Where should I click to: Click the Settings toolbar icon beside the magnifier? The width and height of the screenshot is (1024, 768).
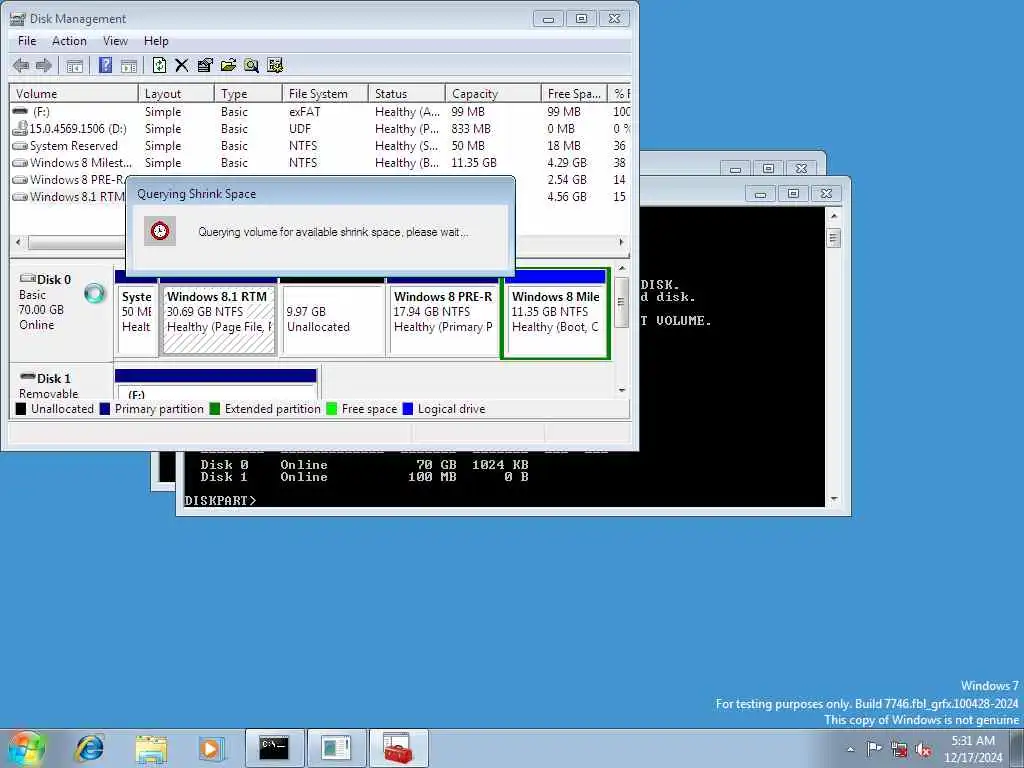[275, 65]
